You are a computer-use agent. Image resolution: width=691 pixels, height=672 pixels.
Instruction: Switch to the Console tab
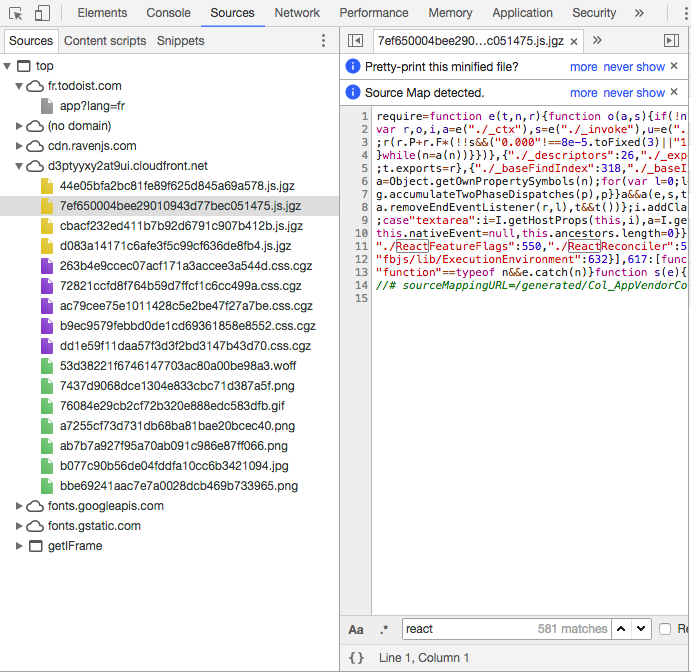(x=168, y=13)
